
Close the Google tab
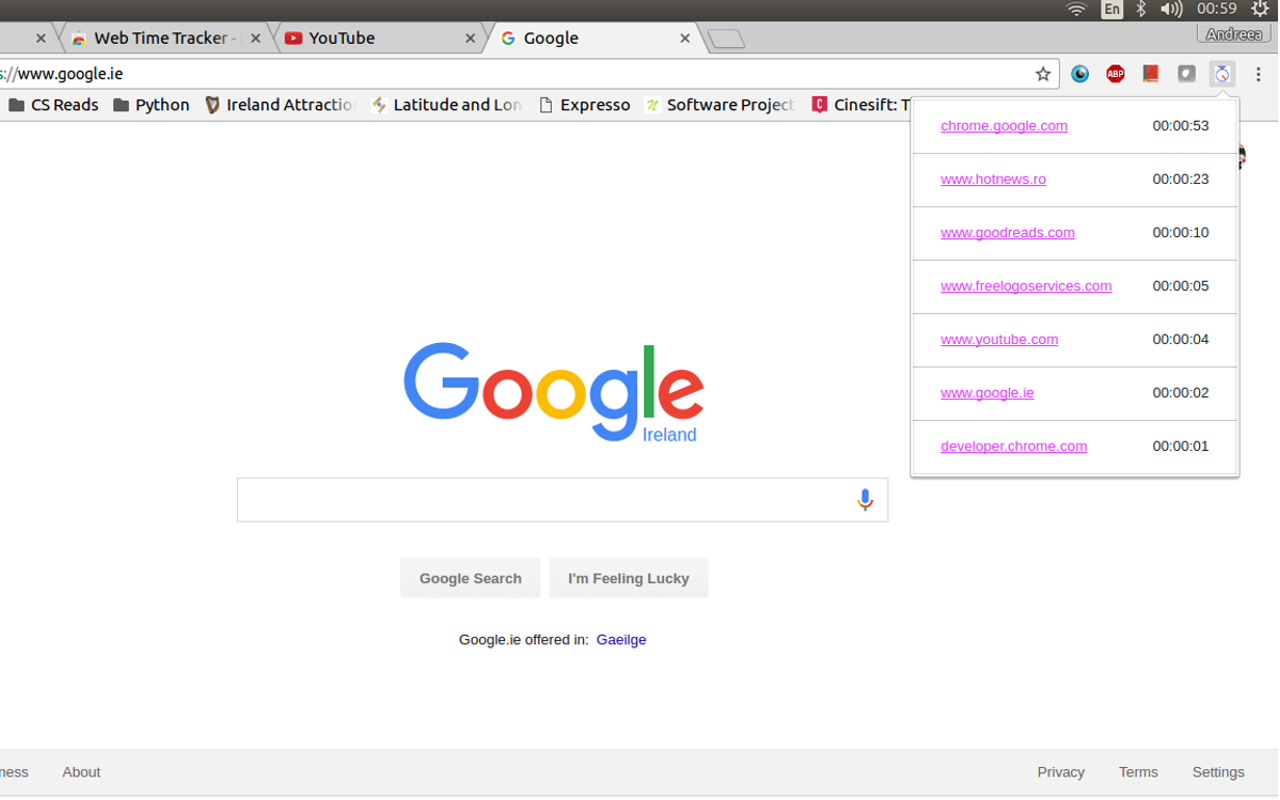[685, 38]
